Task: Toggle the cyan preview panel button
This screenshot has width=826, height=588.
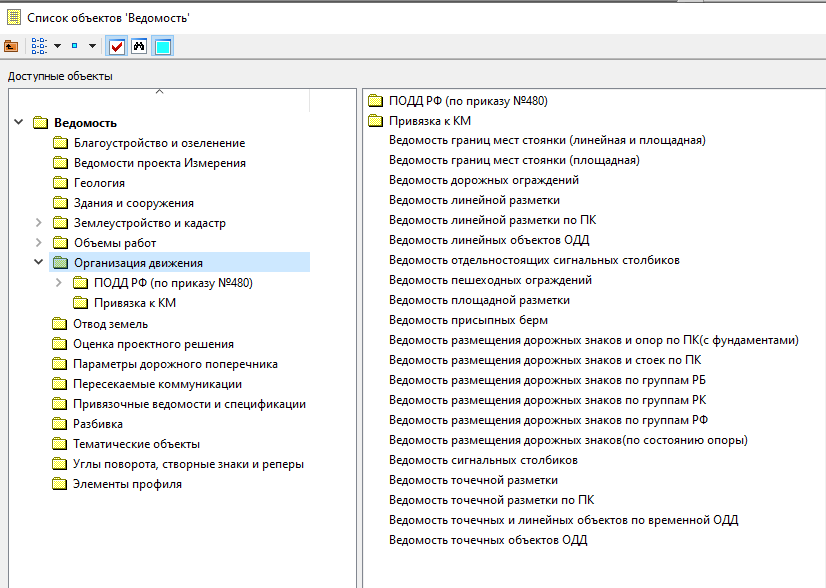Action: pyautogui.click(x=163, y=46)
